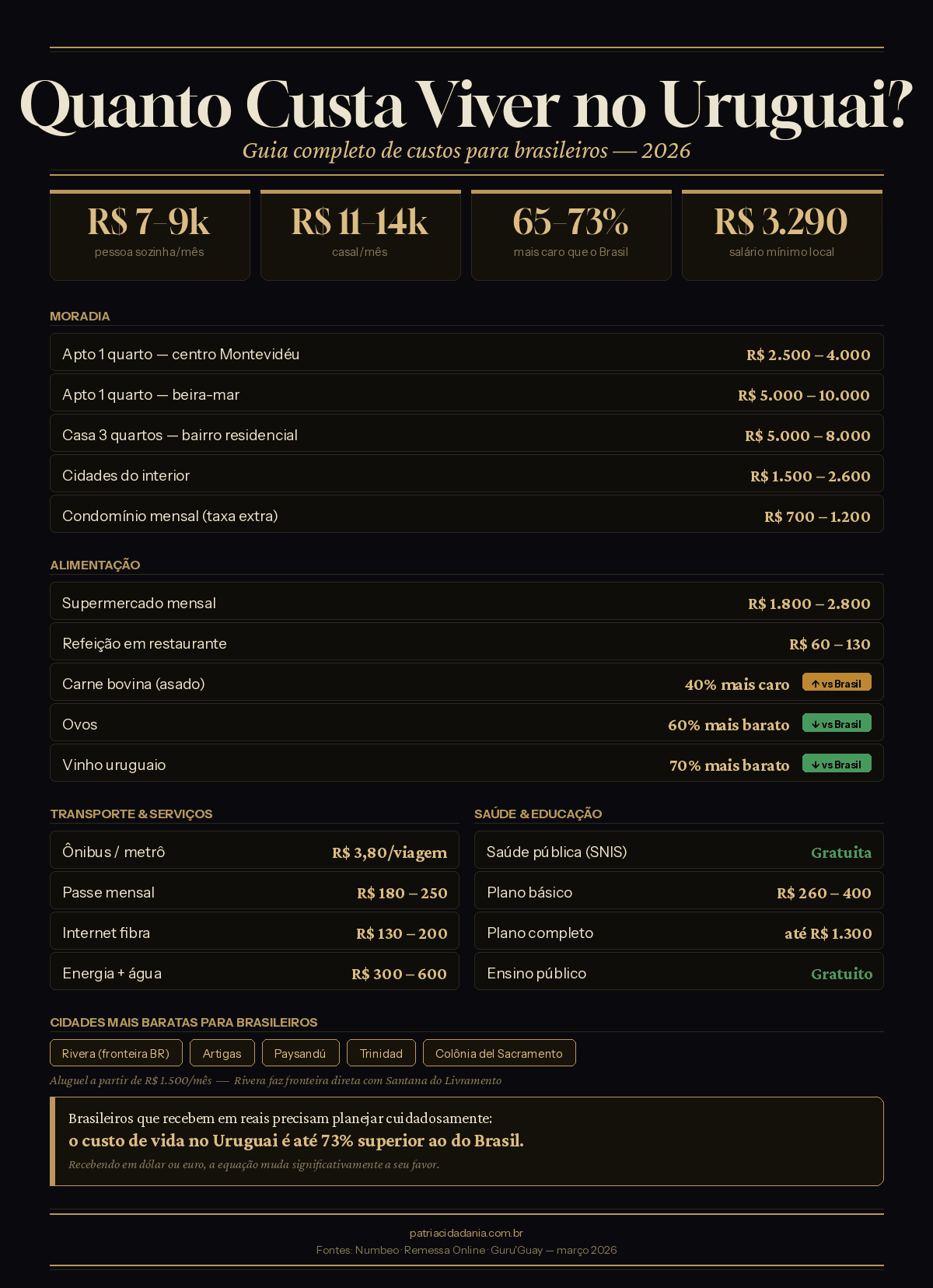Screen dimensions: 933x1288
Task: Select the Rivera (fronteira BR) city tag
Action: pos(116,1053)
